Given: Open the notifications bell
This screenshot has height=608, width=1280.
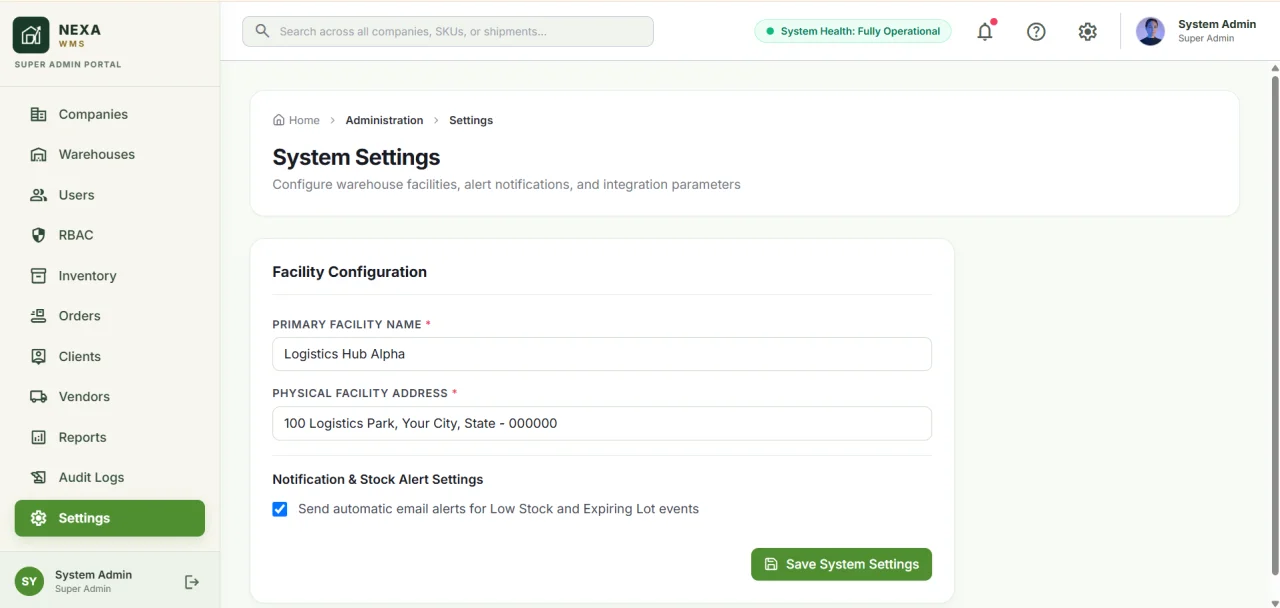Looking at the screenshot, I should tap(985, 31).
